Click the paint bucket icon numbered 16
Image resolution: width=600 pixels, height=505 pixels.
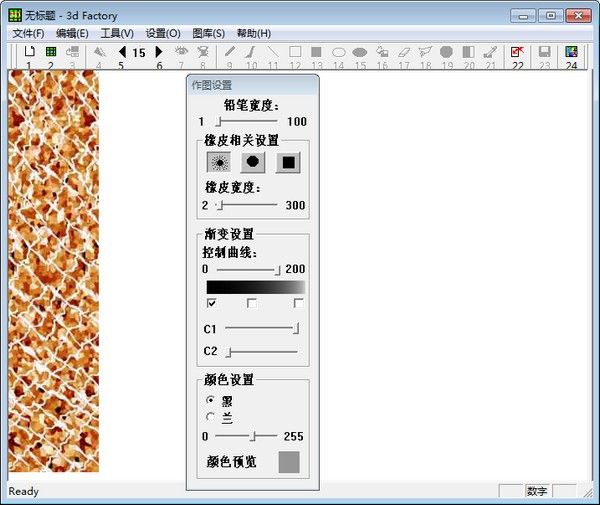click(x=382, y=51)
